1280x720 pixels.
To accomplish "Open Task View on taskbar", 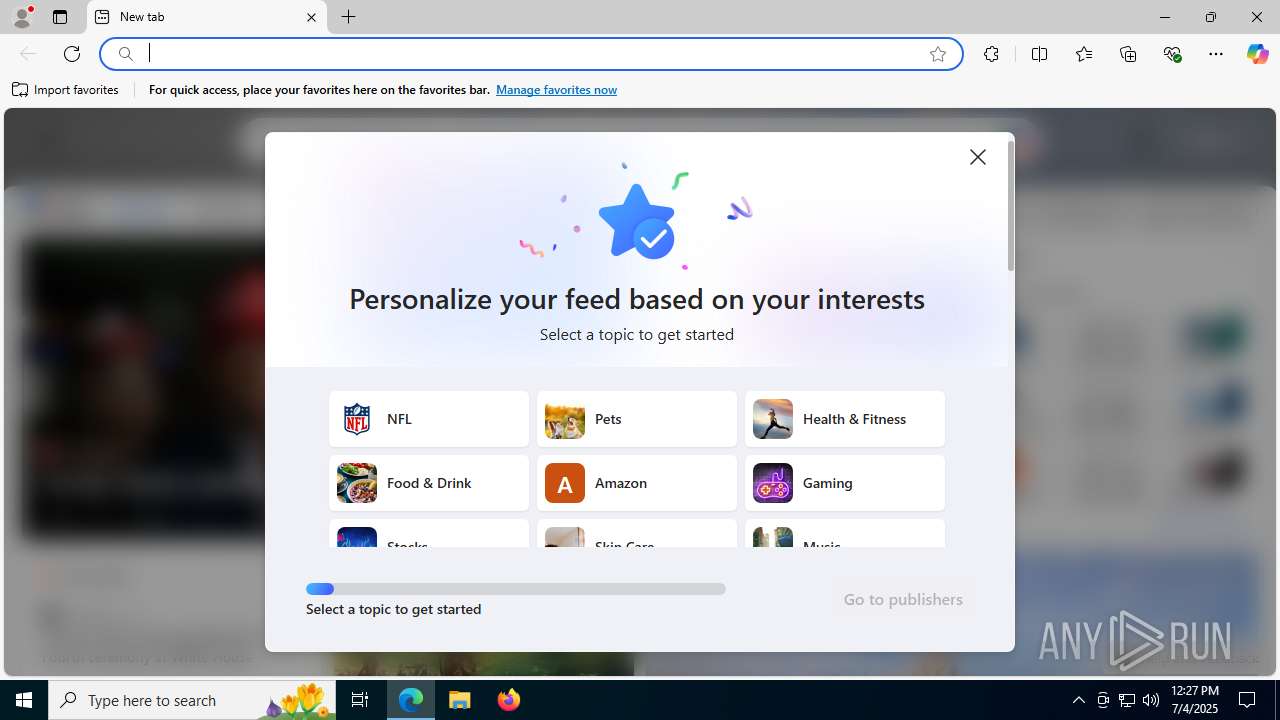I will pyautogui.click(x=360, y=700).
